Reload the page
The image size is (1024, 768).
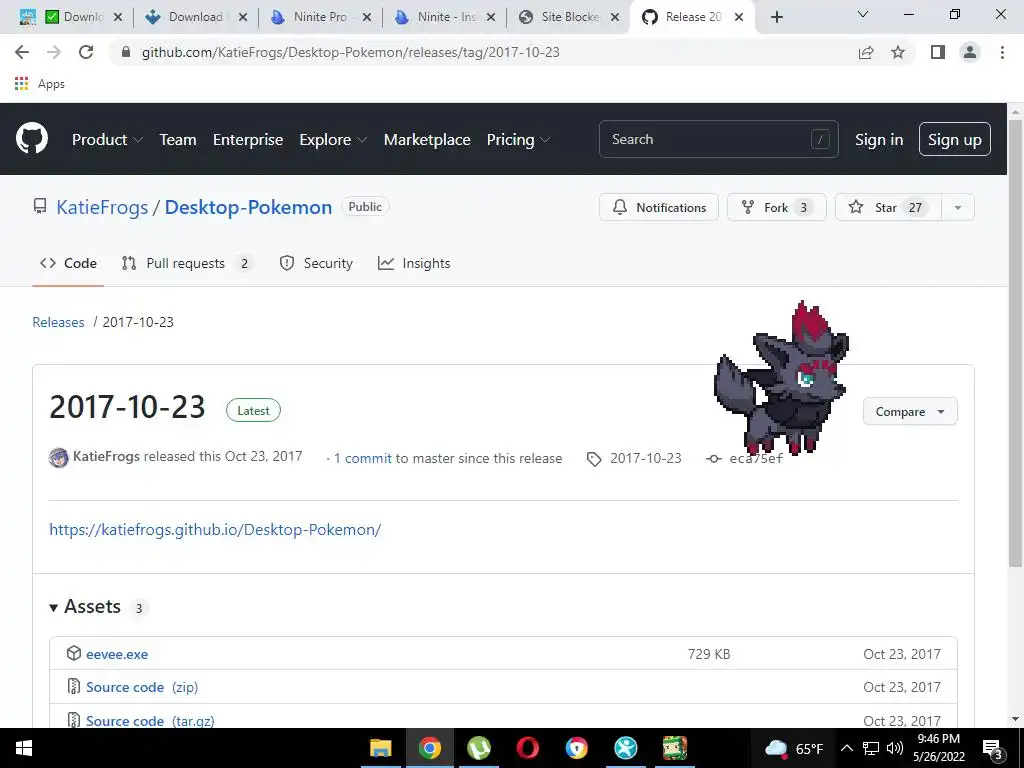pos(86,52)
